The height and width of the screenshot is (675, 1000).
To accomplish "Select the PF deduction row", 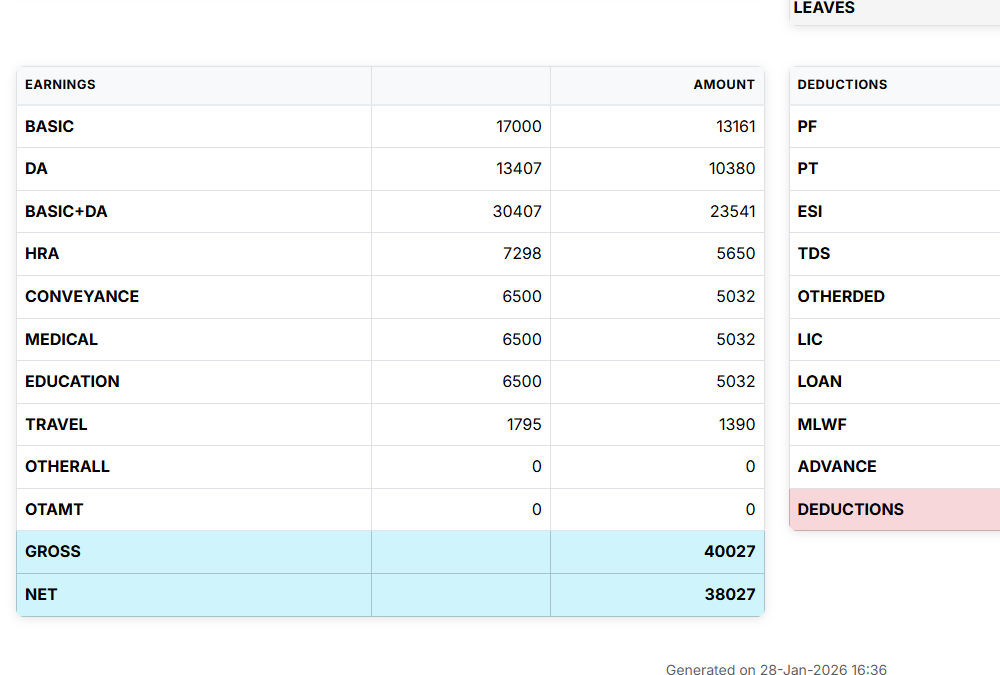I will [x=808, y=127].
